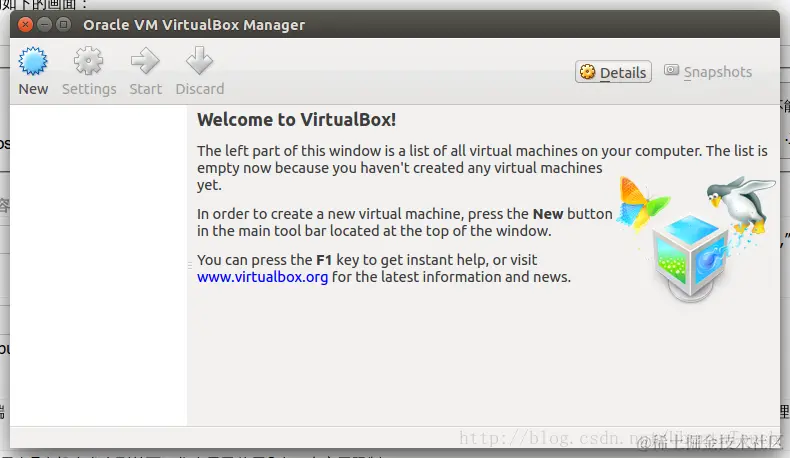Close the VirtualBox Manager window
790x458 pixels.
point(25,24)
